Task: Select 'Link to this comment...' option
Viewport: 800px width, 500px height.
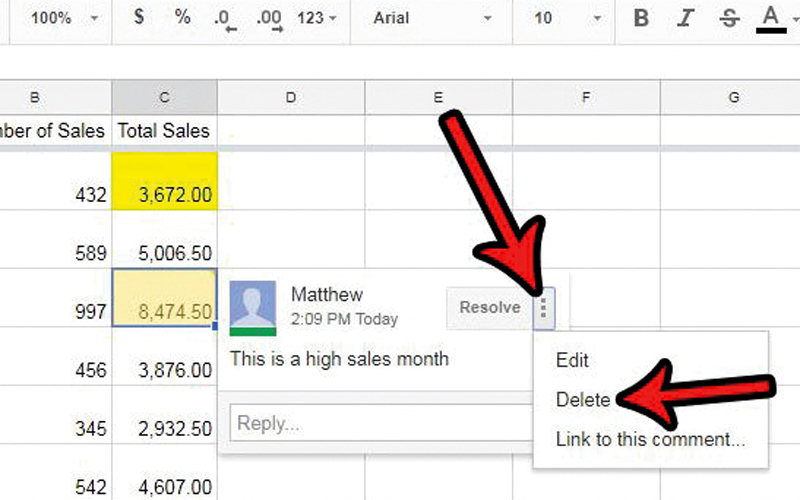Action: tap(650, 438)
